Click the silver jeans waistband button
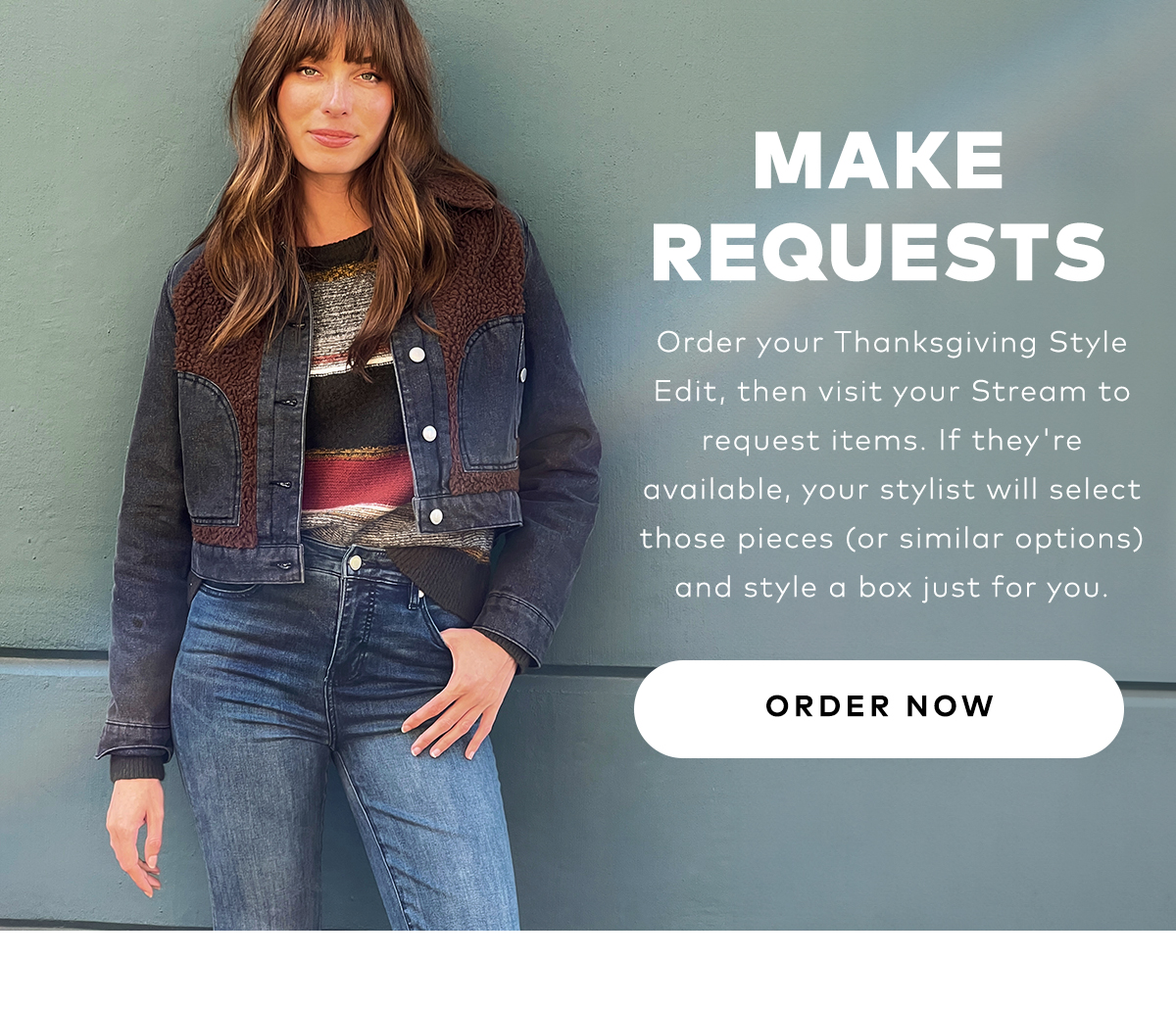This screenshot has height=1009, width=1176. (355, 561)
